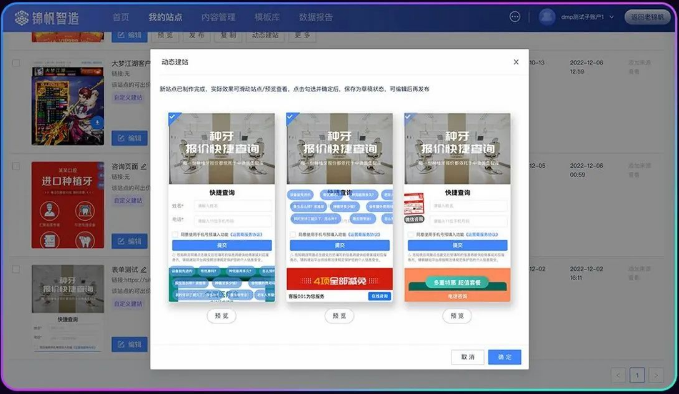The height and width of the screenshot is (394, 679).
Task: Tick agreement checkbox in middle template
Action: coord(293,234)
